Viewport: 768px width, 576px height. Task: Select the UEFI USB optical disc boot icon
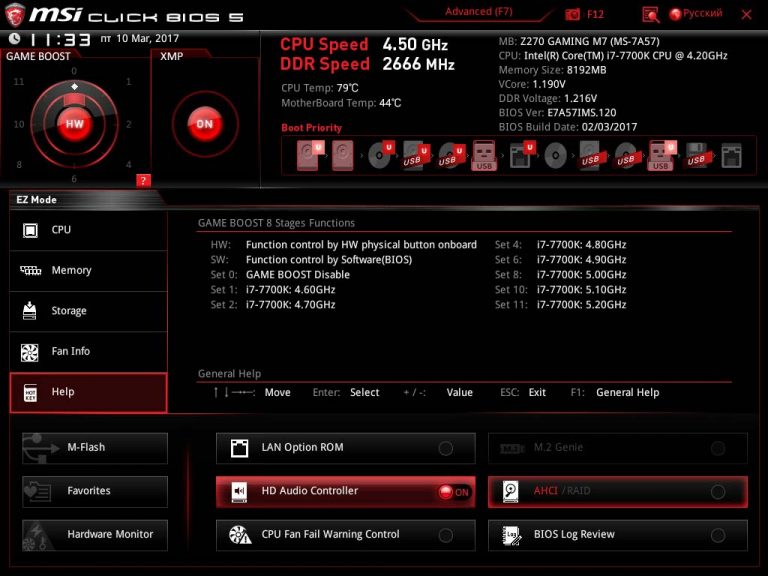click(x=451, y=156)
